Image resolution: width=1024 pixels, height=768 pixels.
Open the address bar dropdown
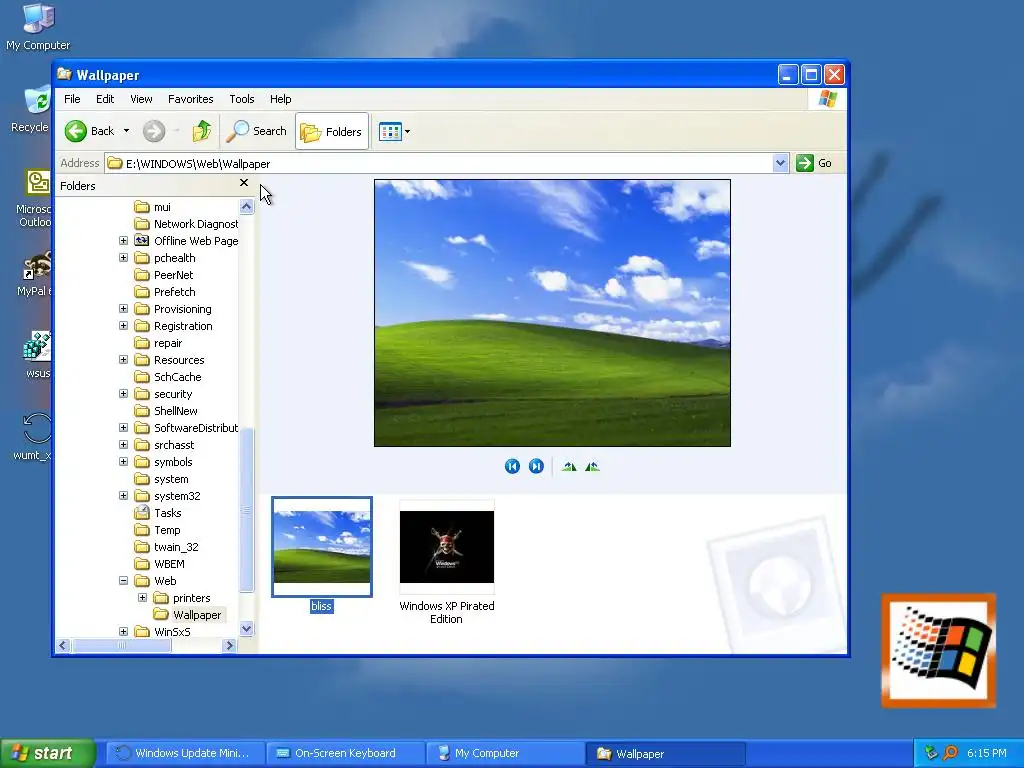coord(780,163)
